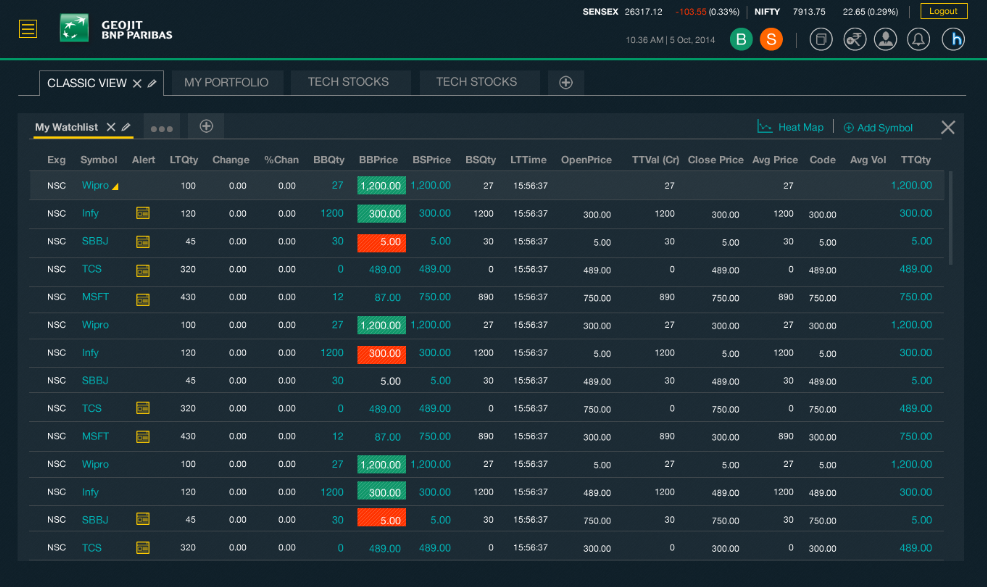Expand the triangle marker next to first Wipro

115,187
